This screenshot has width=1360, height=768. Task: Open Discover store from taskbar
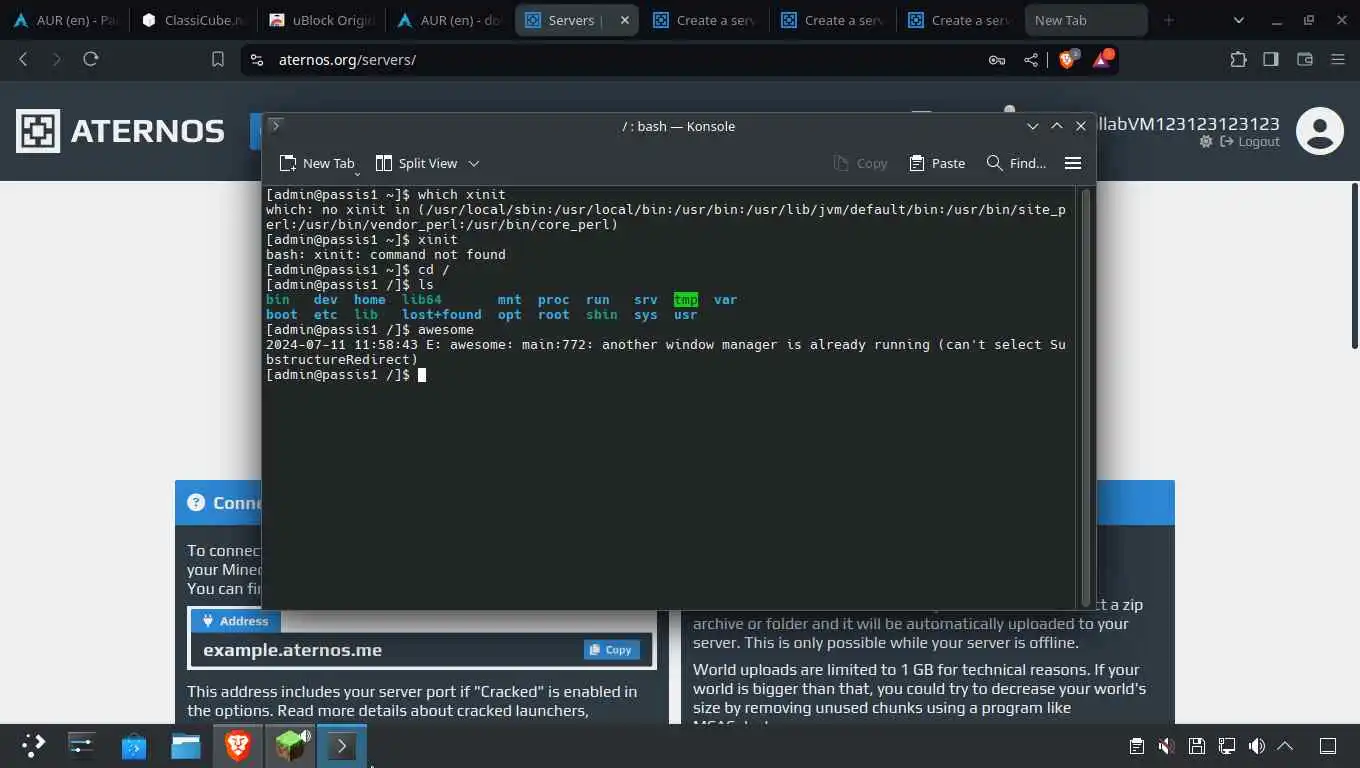[134, 745]
